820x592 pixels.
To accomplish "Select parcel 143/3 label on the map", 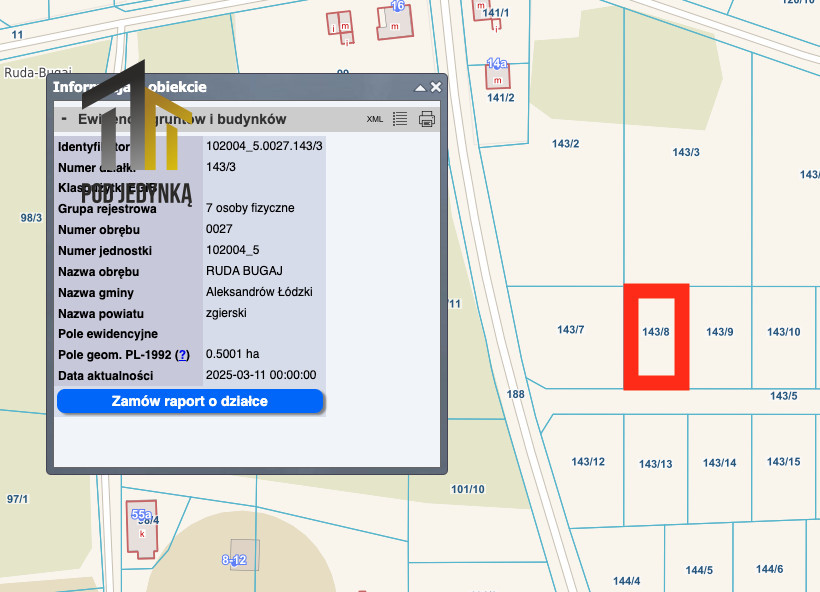I will pos(686,152).
